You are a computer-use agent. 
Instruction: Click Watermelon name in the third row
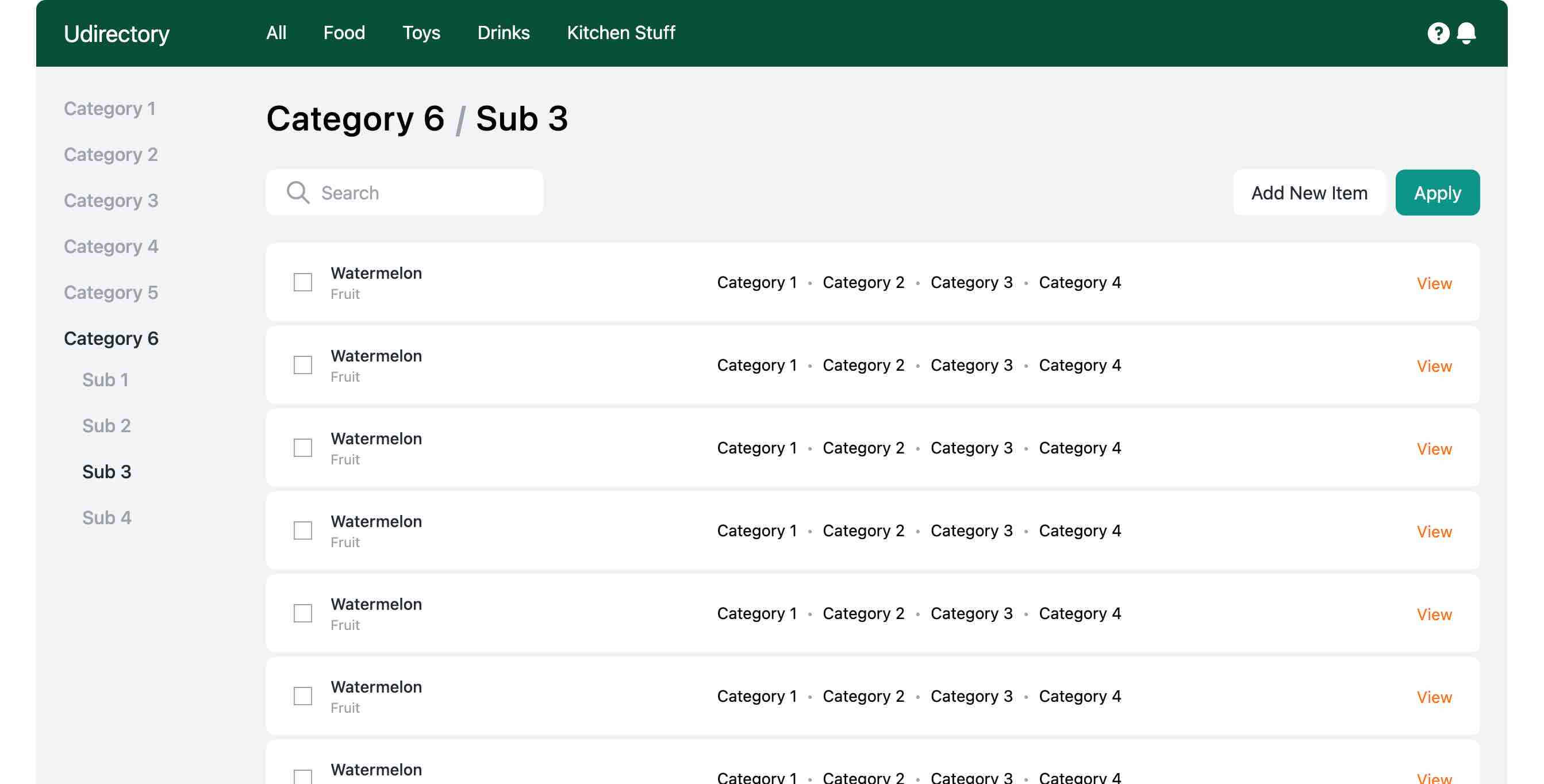pos(377,438)
